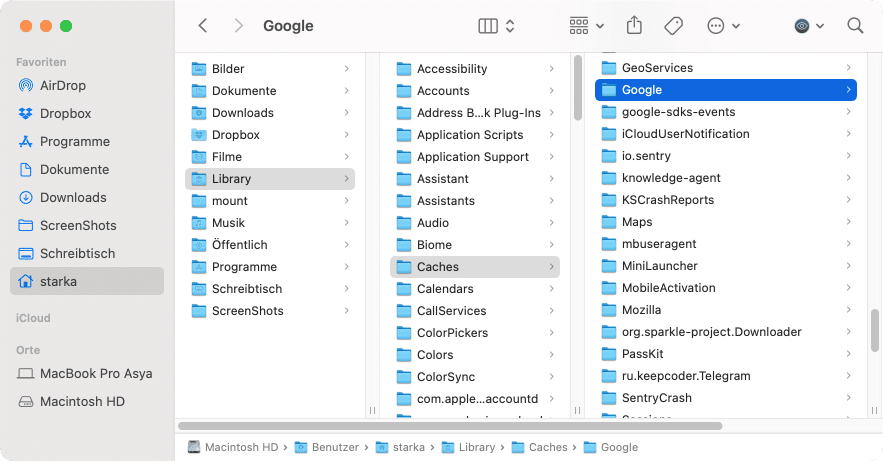
Task: Open the Audio folder
Action: [475, 223]
